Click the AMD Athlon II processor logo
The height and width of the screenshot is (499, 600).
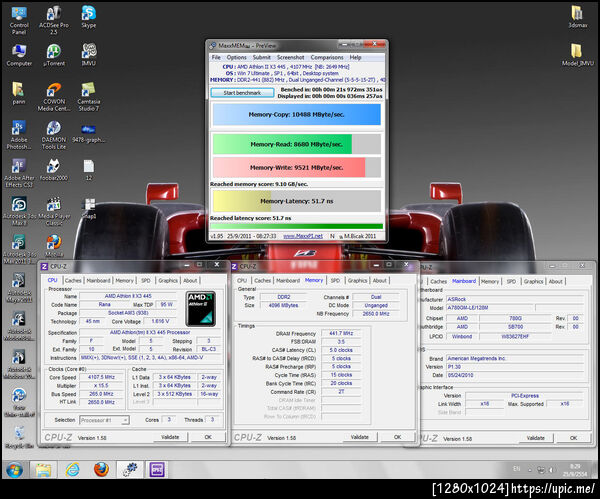(x=201, y=308)
